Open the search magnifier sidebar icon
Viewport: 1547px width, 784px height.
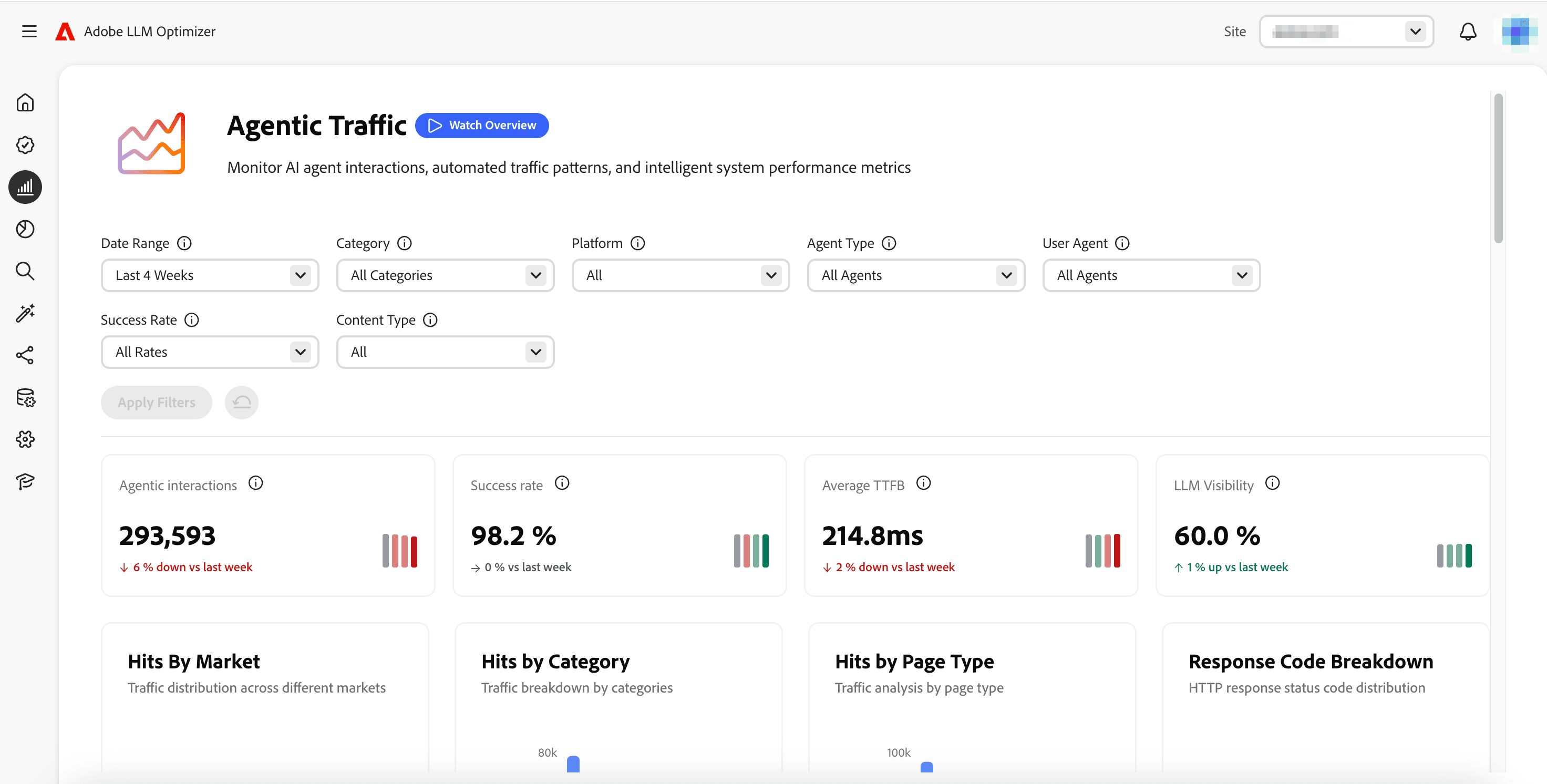click(25, 271)
